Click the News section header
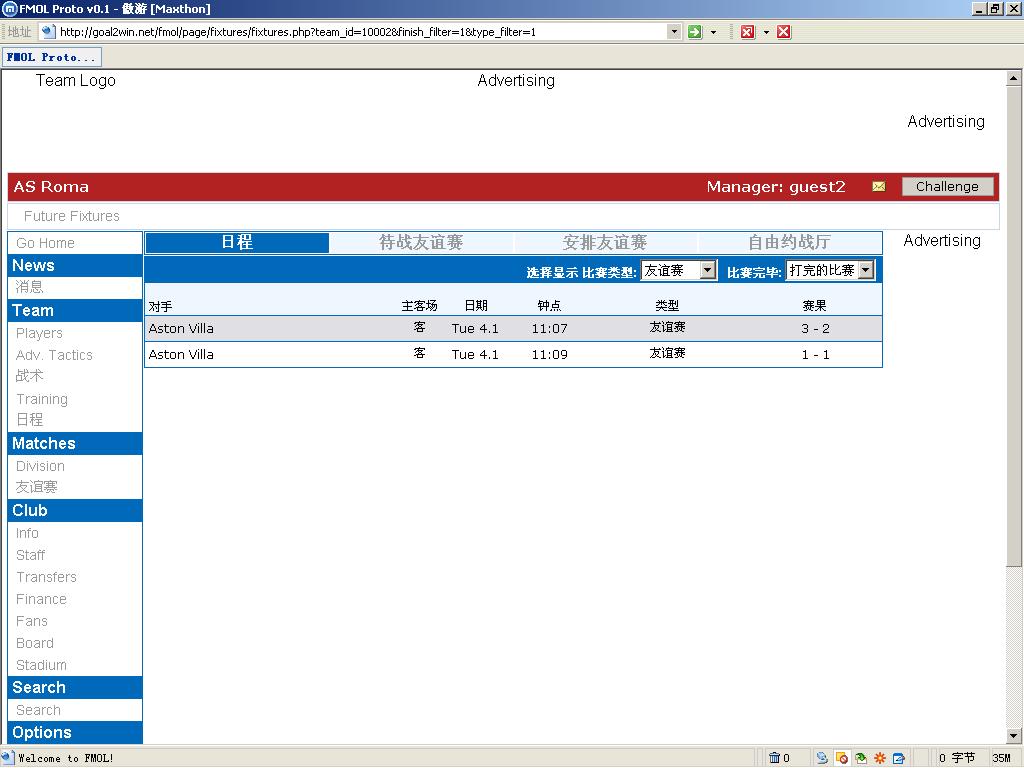The height and width of the screenshot is (768, 1024). pyautogui.click(x=75, y=266)
